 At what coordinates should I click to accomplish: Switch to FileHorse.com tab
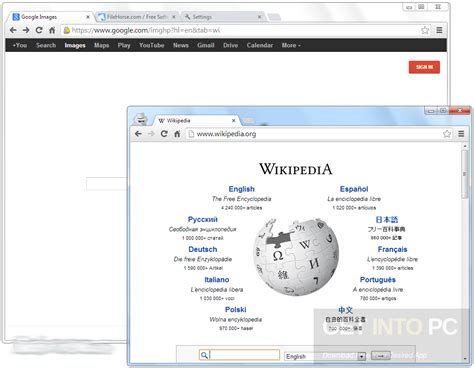(137, 17)
